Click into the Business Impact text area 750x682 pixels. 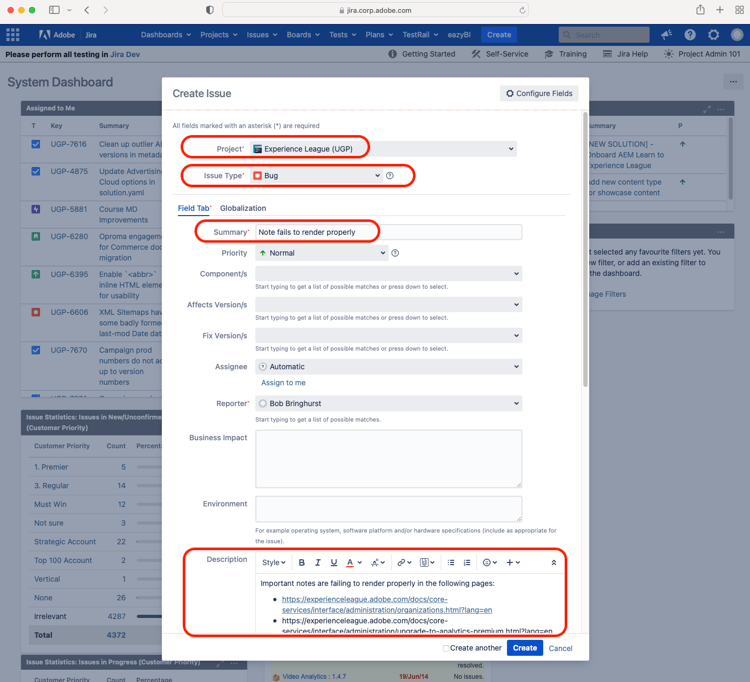(x=388, y=459)
